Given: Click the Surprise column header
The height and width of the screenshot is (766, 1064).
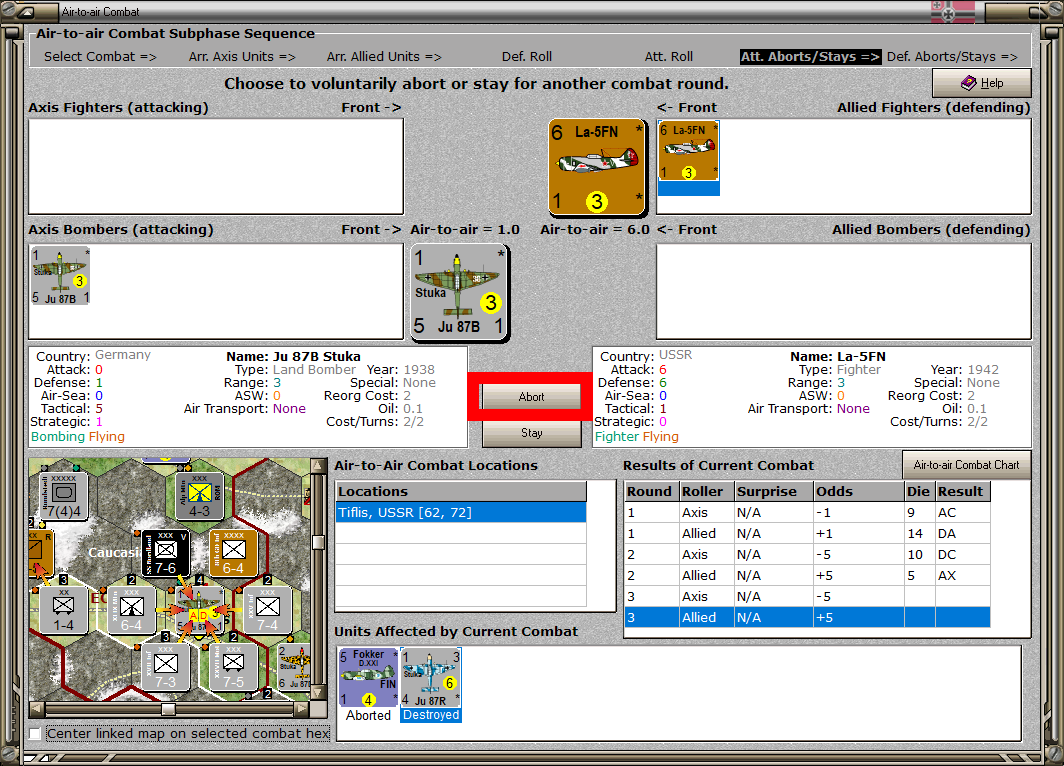Looking at the screenshot, I should coord(774,491).
